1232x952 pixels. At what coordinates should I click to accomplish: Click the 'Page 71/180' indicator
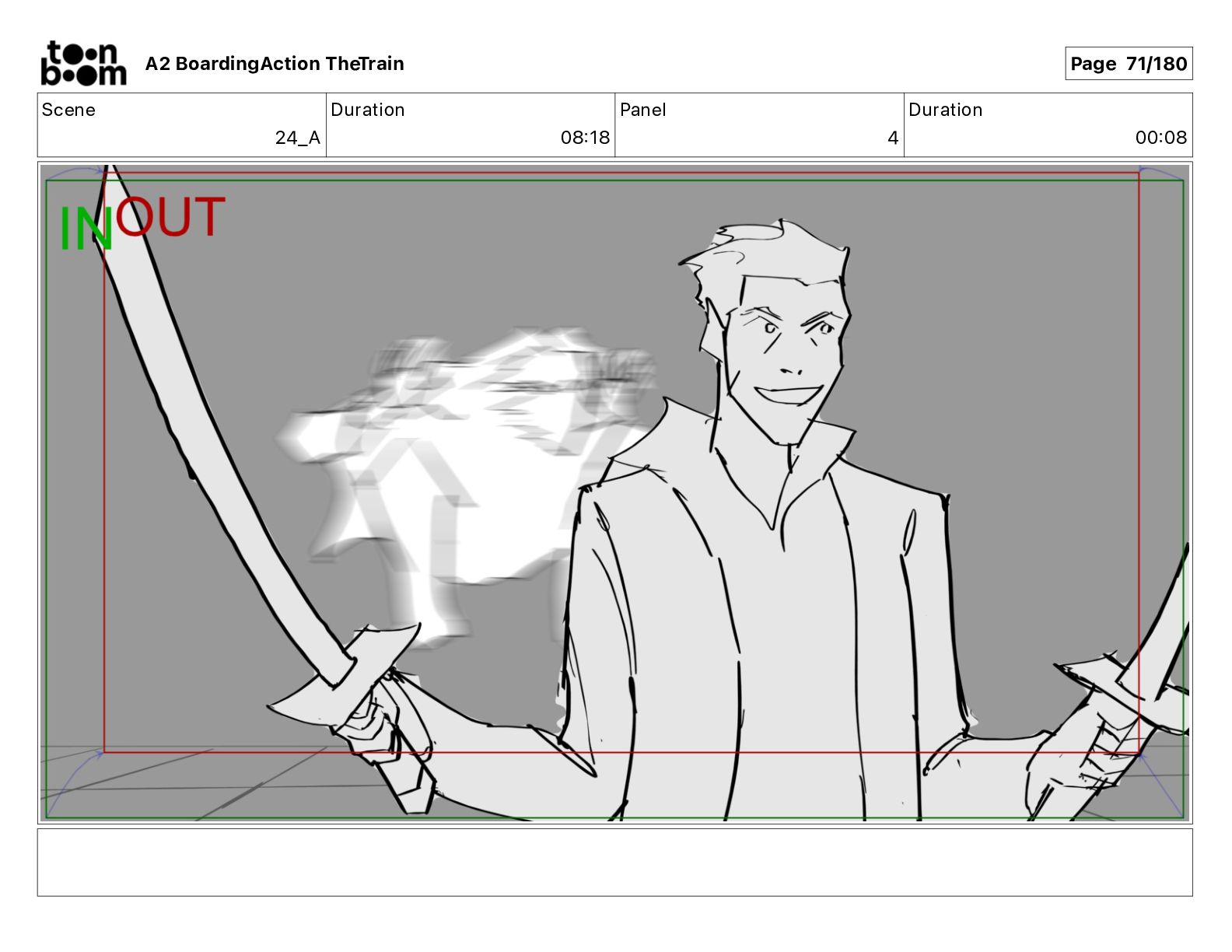click(1129, 64)
